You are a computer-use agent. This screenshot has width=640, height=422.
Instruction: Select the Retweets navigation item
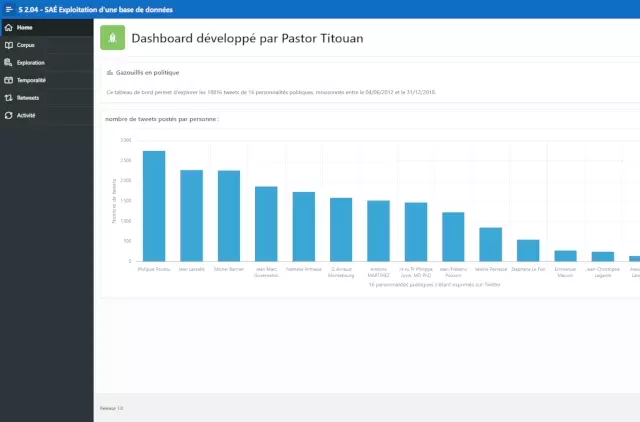28,98
